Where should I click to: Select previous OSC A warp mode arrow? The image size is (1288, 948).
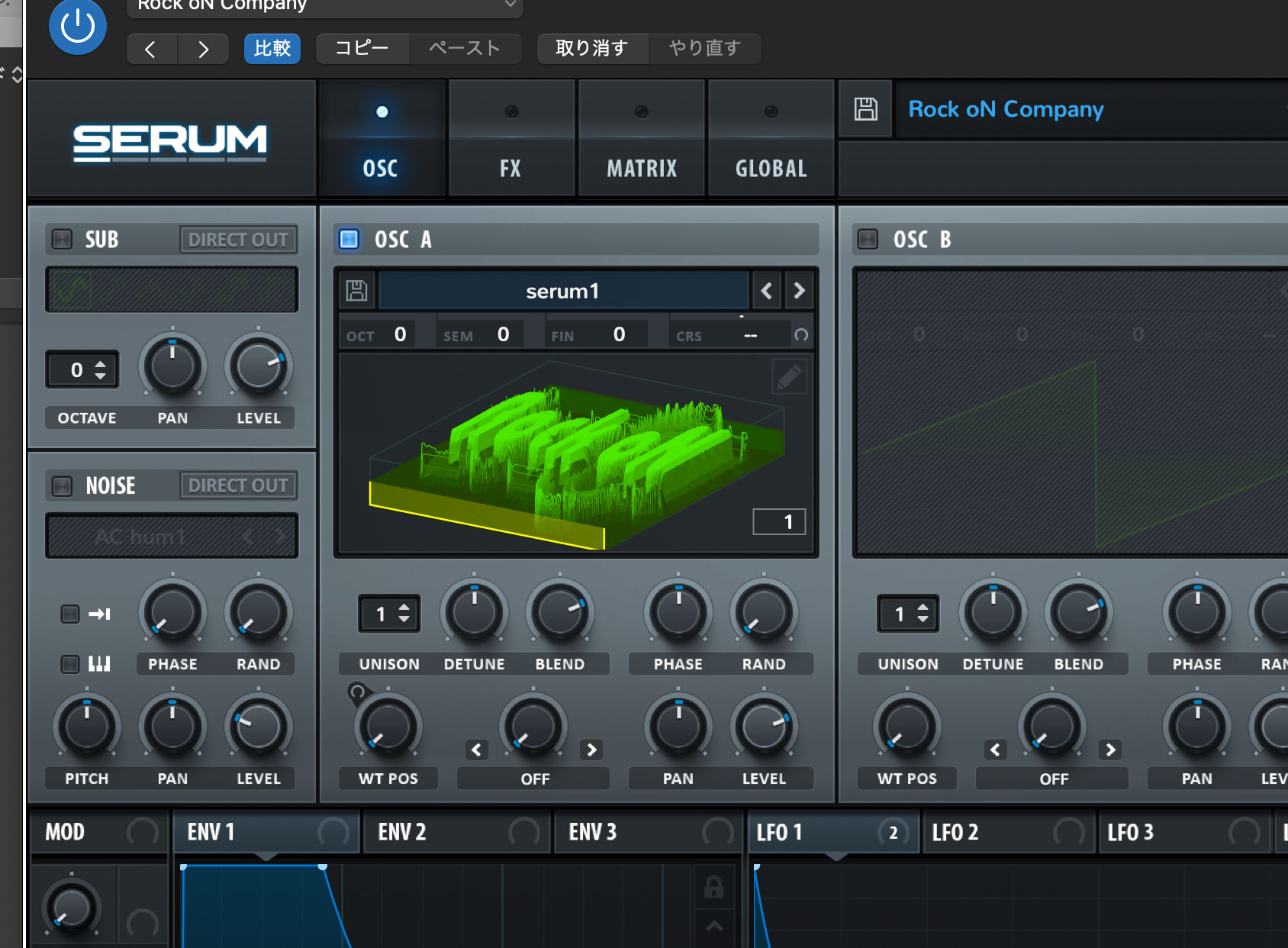477,750
